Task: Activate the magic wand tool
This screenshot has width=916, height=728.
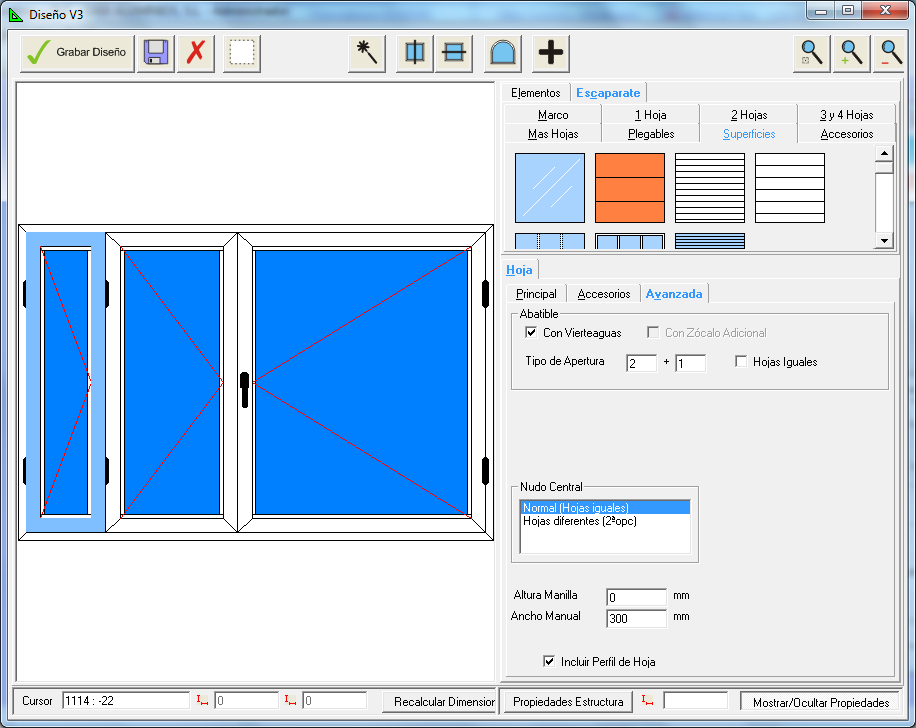Action: pyautogui.click(x=367, y=53)
